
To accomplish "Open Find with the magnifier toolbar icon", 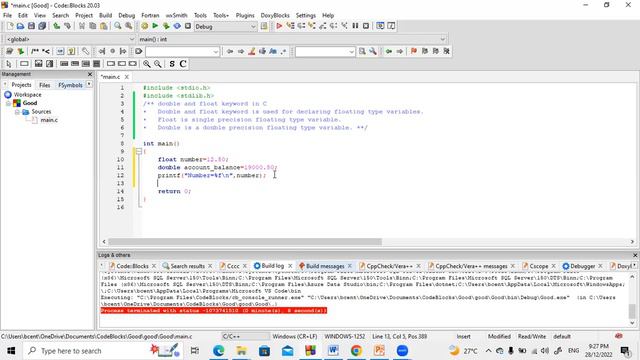I will point(118,26).
